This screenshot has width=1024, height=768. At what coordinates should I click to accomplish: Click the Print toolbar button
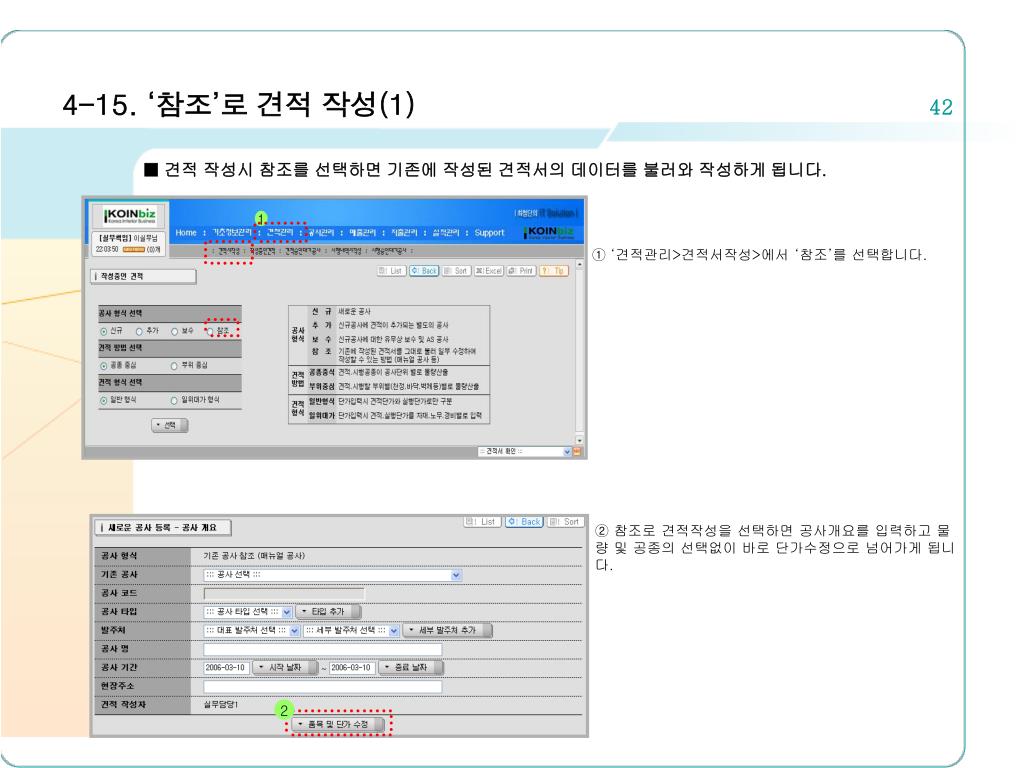tap(522, 271)
